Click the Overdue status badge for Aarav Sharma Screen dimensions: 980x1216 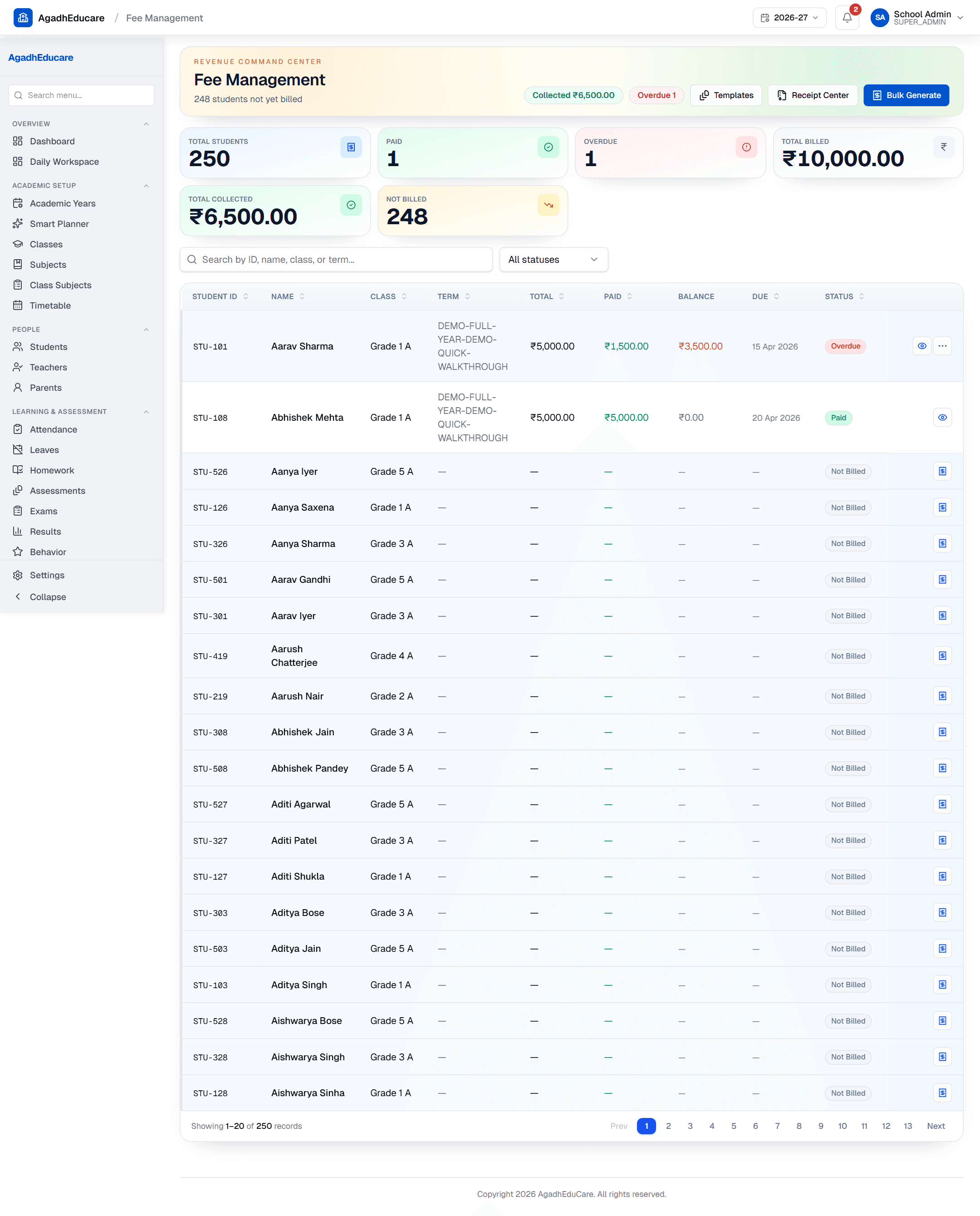point(845,346)
